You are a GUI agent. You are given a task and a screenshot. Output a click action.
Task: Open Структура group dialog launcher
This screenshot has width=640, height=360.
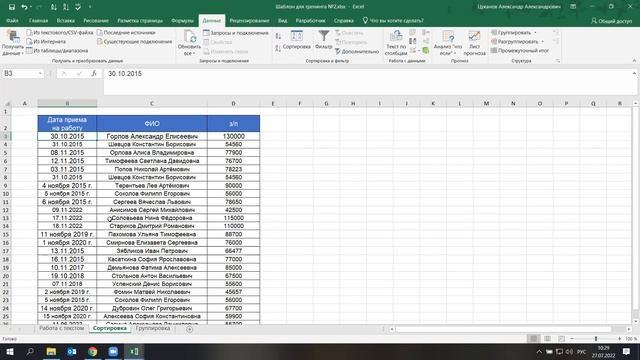point(558,61)
